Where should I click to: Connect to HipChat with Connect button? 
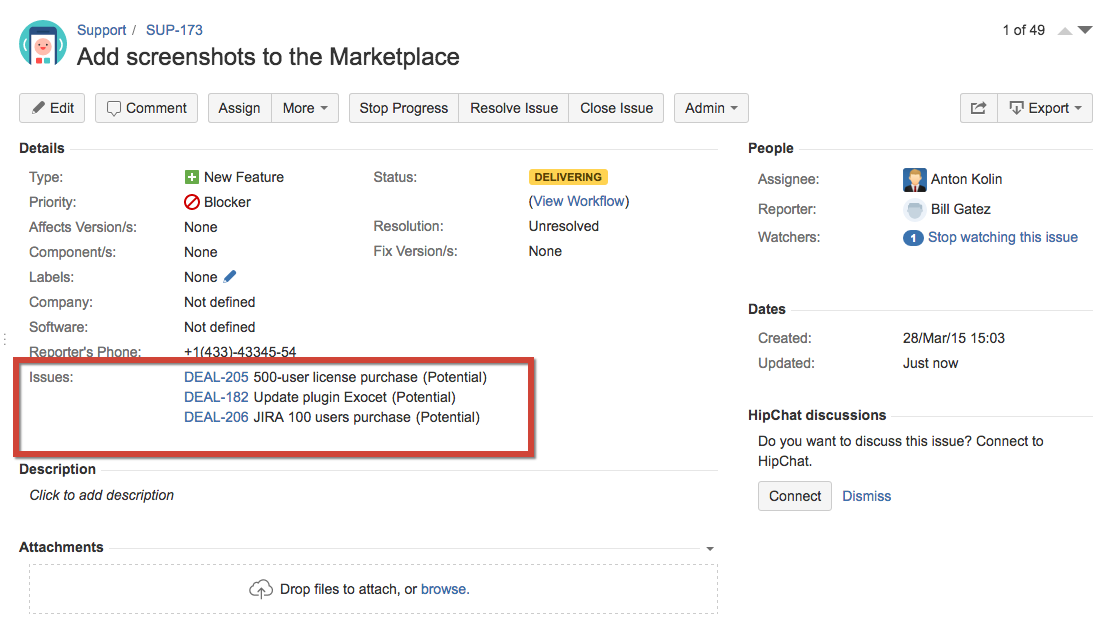pyautogui.click(x=795, y=496)
